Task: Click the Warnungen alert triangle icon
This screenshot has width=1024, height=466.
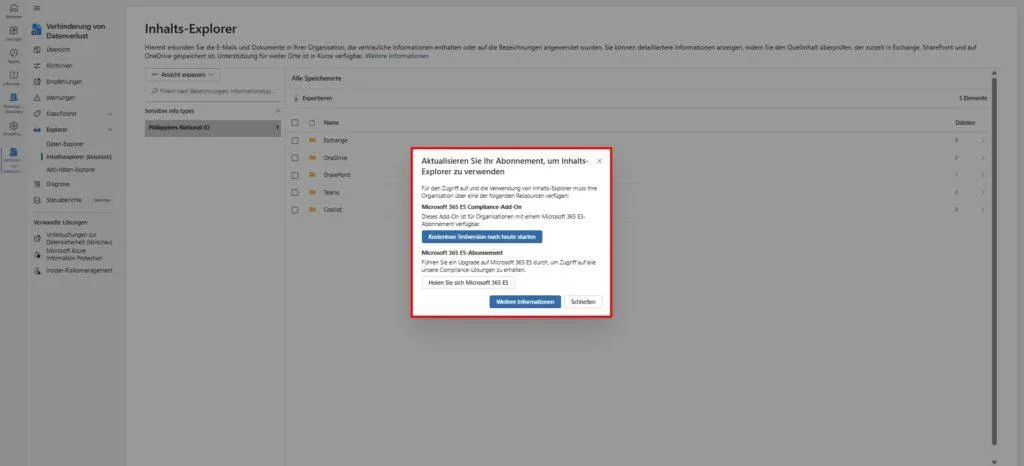Action: 37,97
